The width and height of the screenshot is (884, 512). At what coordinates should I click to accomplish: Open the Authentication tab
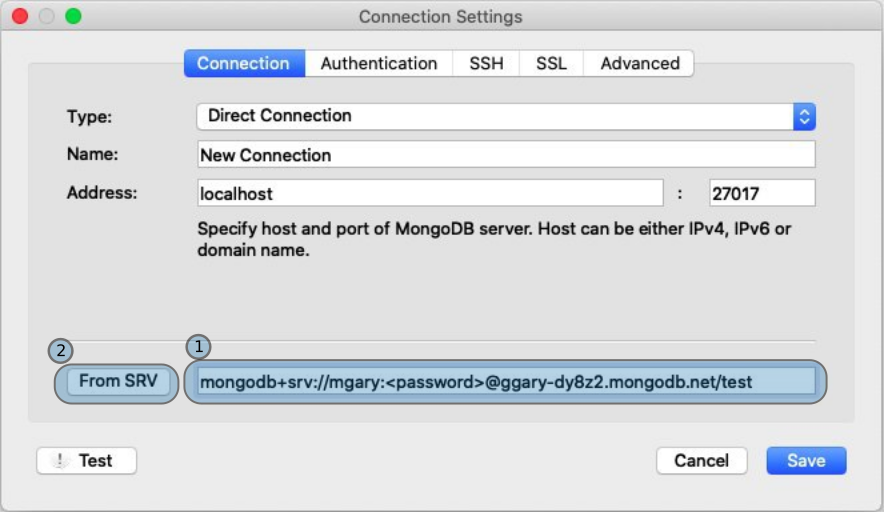click(x=379, y=63)
